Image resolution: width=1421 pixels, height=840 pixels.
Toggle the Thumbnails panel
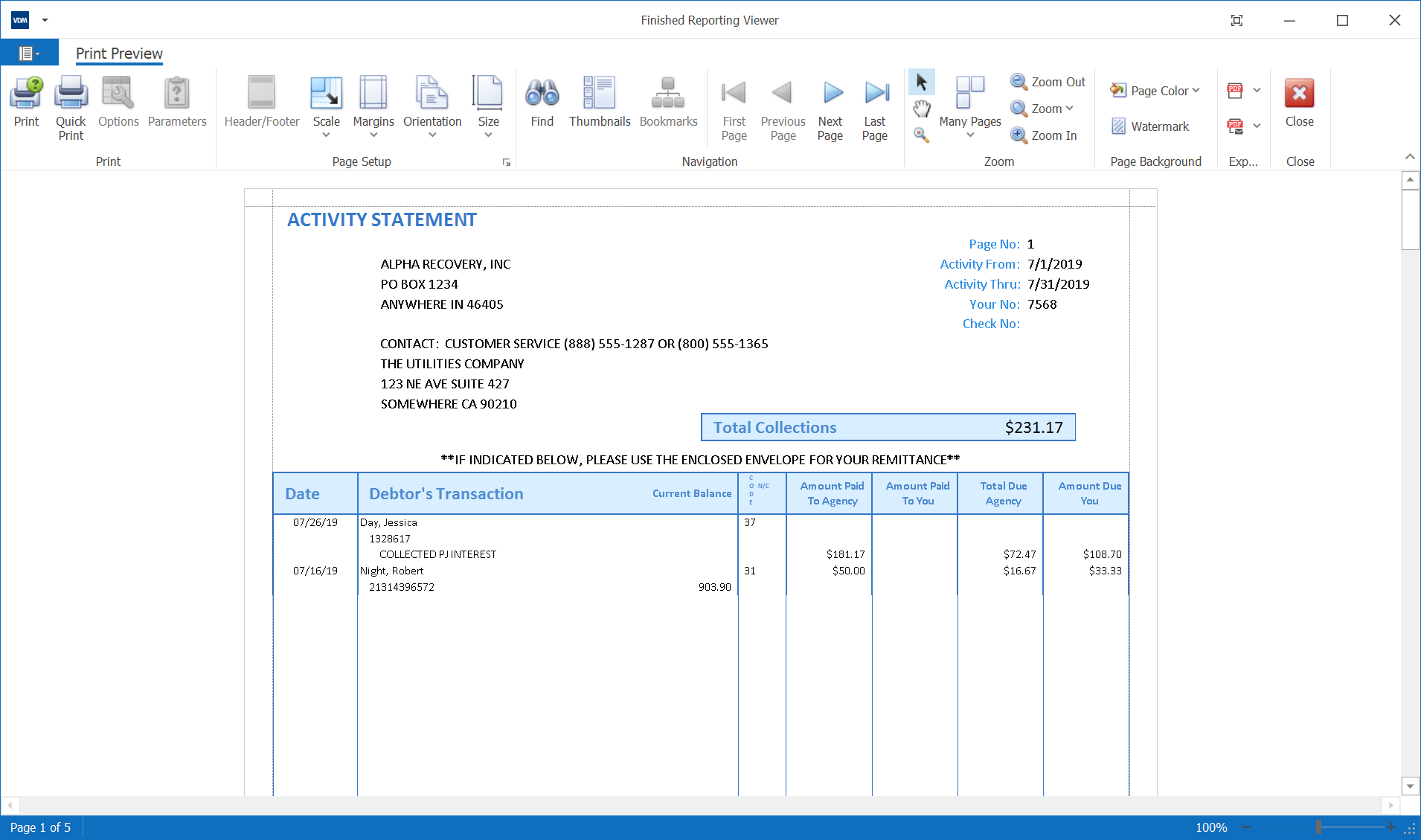tap(600, 103)
